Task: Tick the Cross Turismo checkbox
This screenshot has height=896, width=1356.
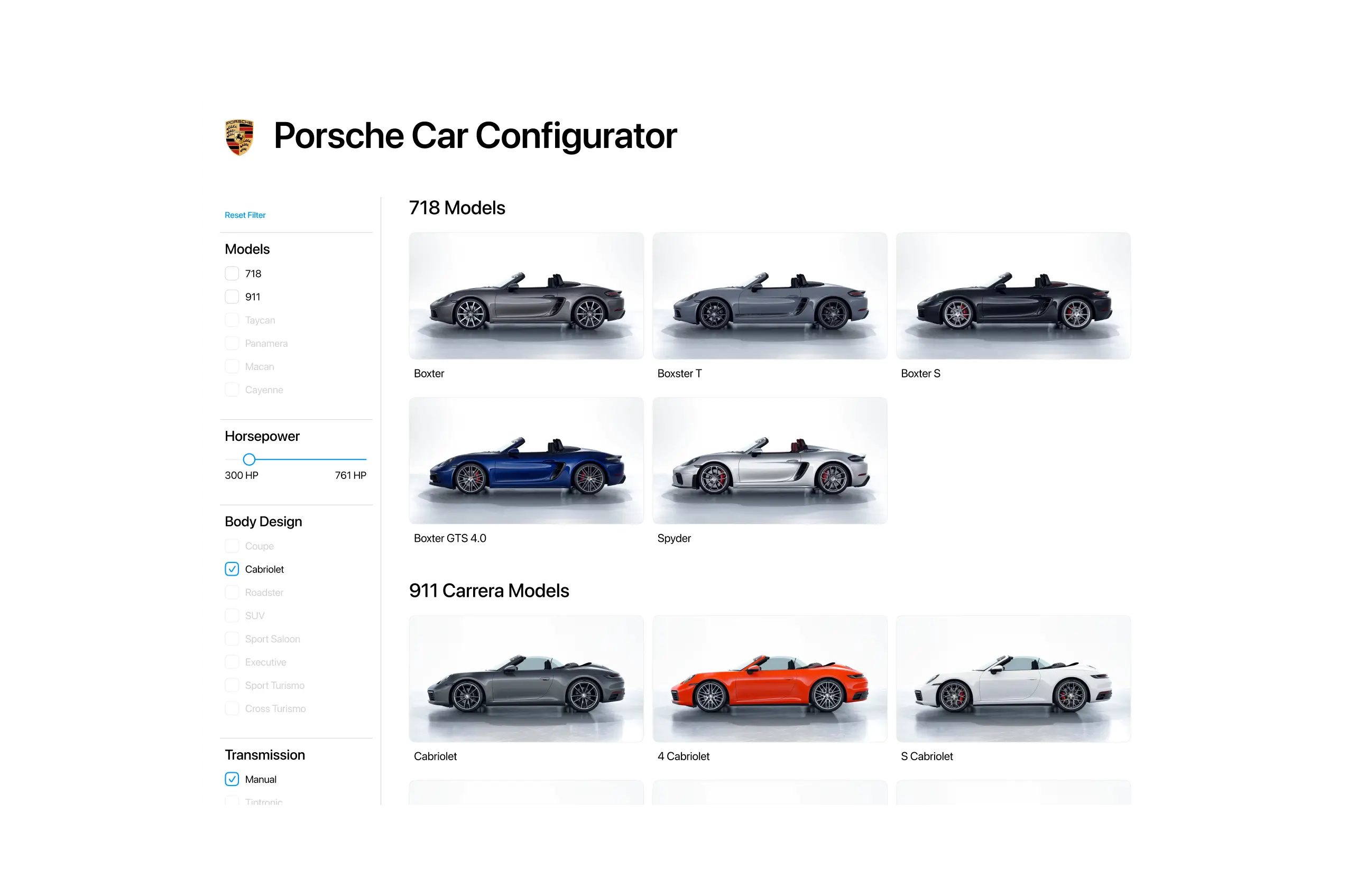Action: [232, 708]
